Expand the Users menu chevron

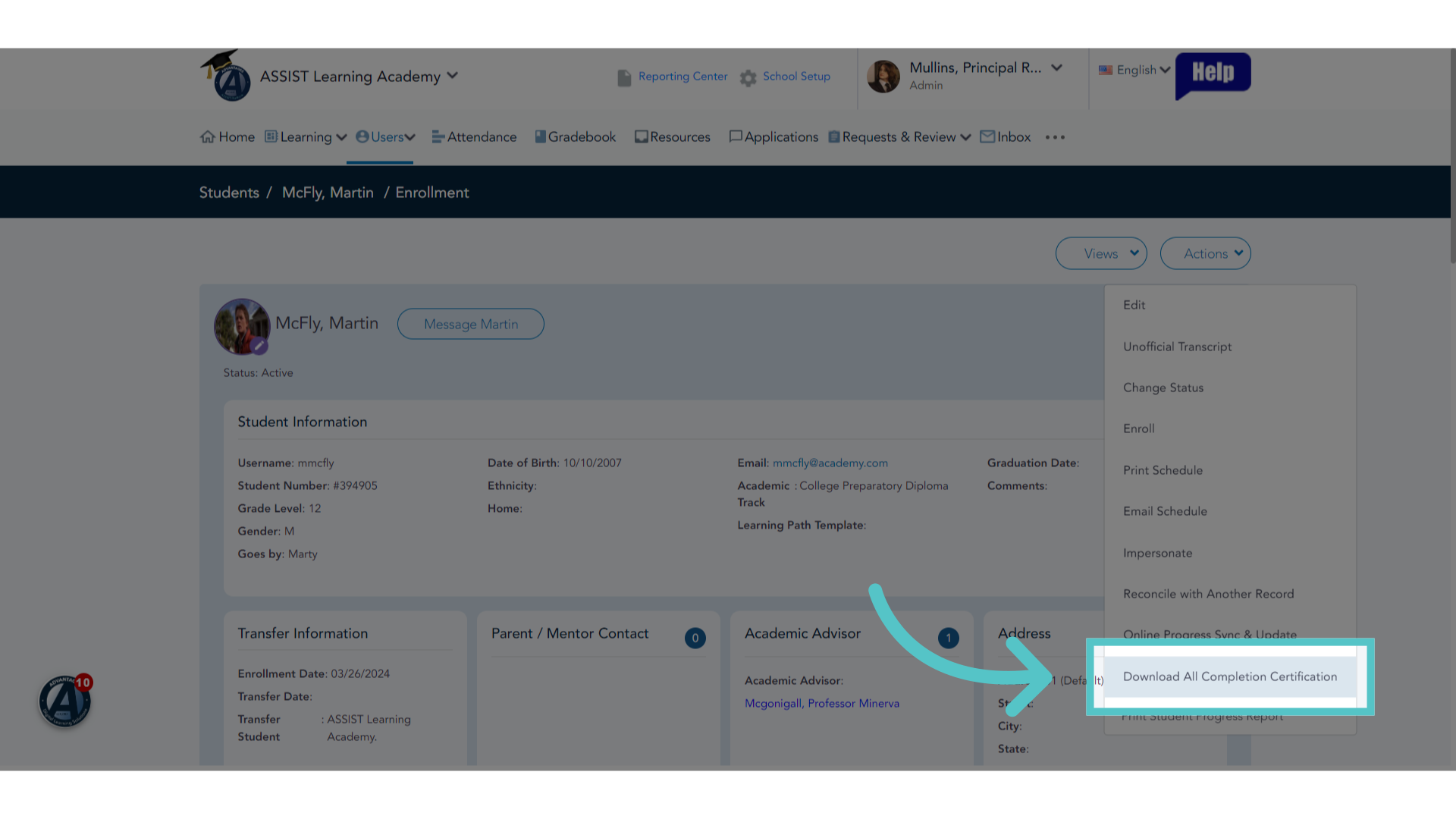click(410, 138)
